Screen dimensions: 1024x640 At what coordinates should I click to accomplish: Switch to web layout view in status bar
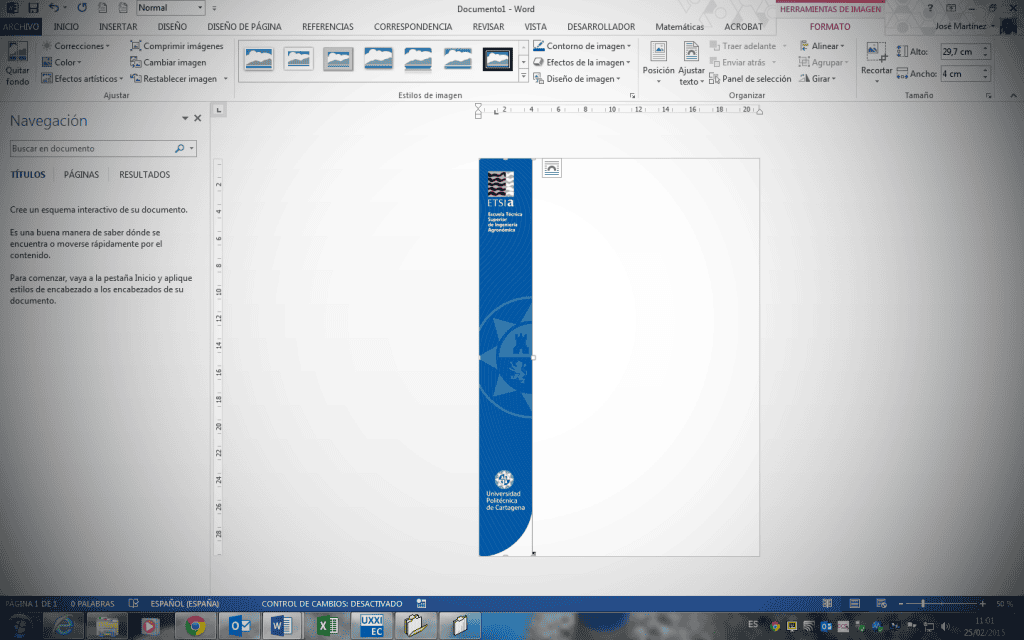[x=881, y=603]
